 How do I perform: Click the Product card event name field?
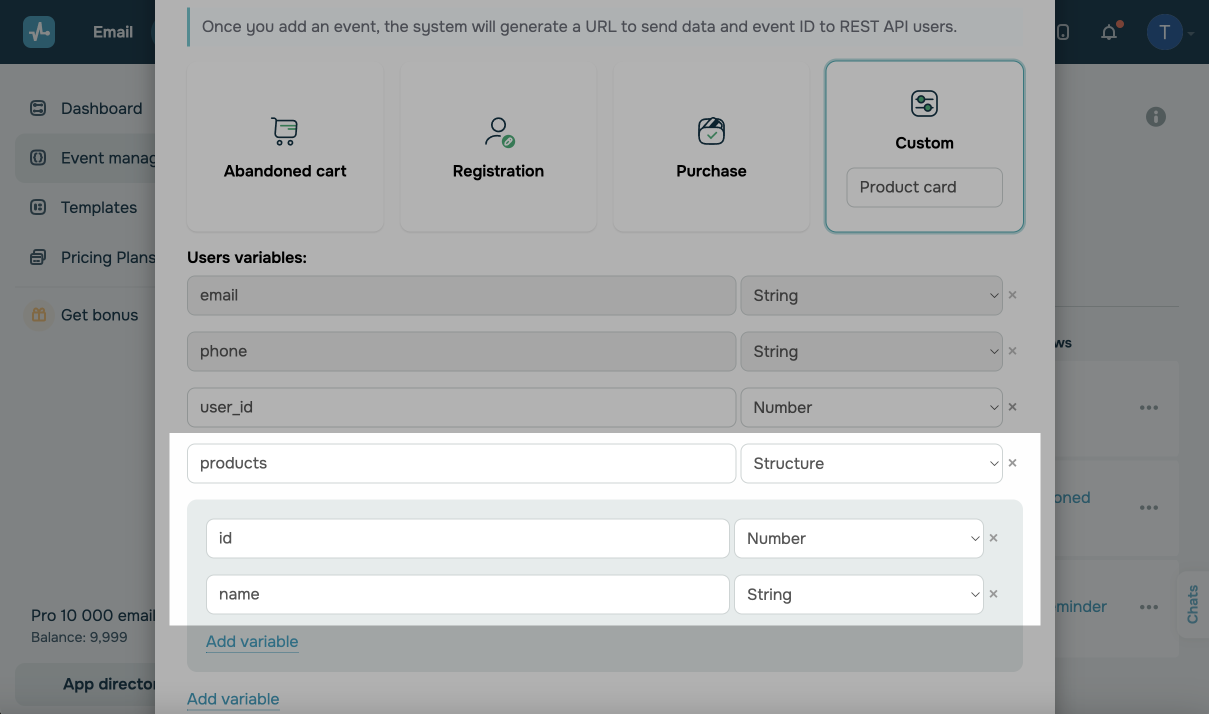(x=924, y=187)
